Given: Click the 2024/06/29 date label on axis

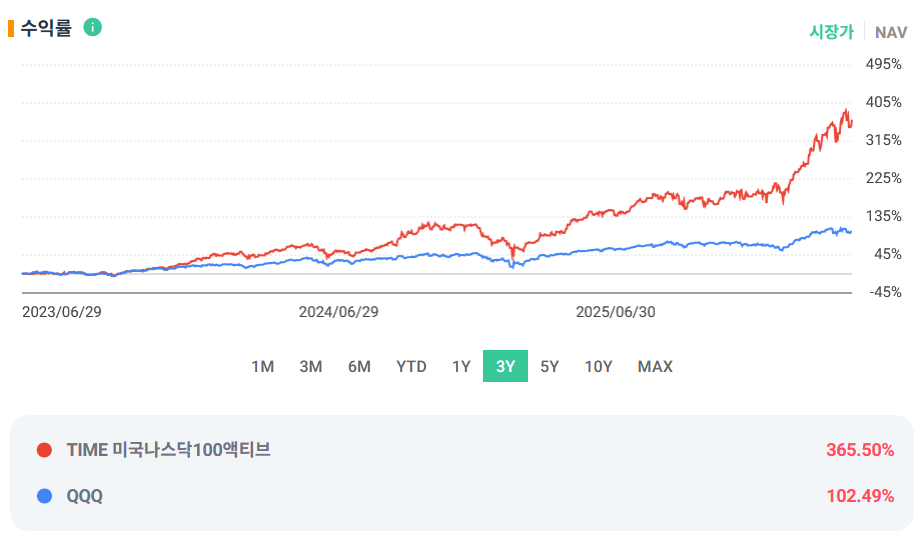Looking at the screenshot, I should (x=339, y=312).
